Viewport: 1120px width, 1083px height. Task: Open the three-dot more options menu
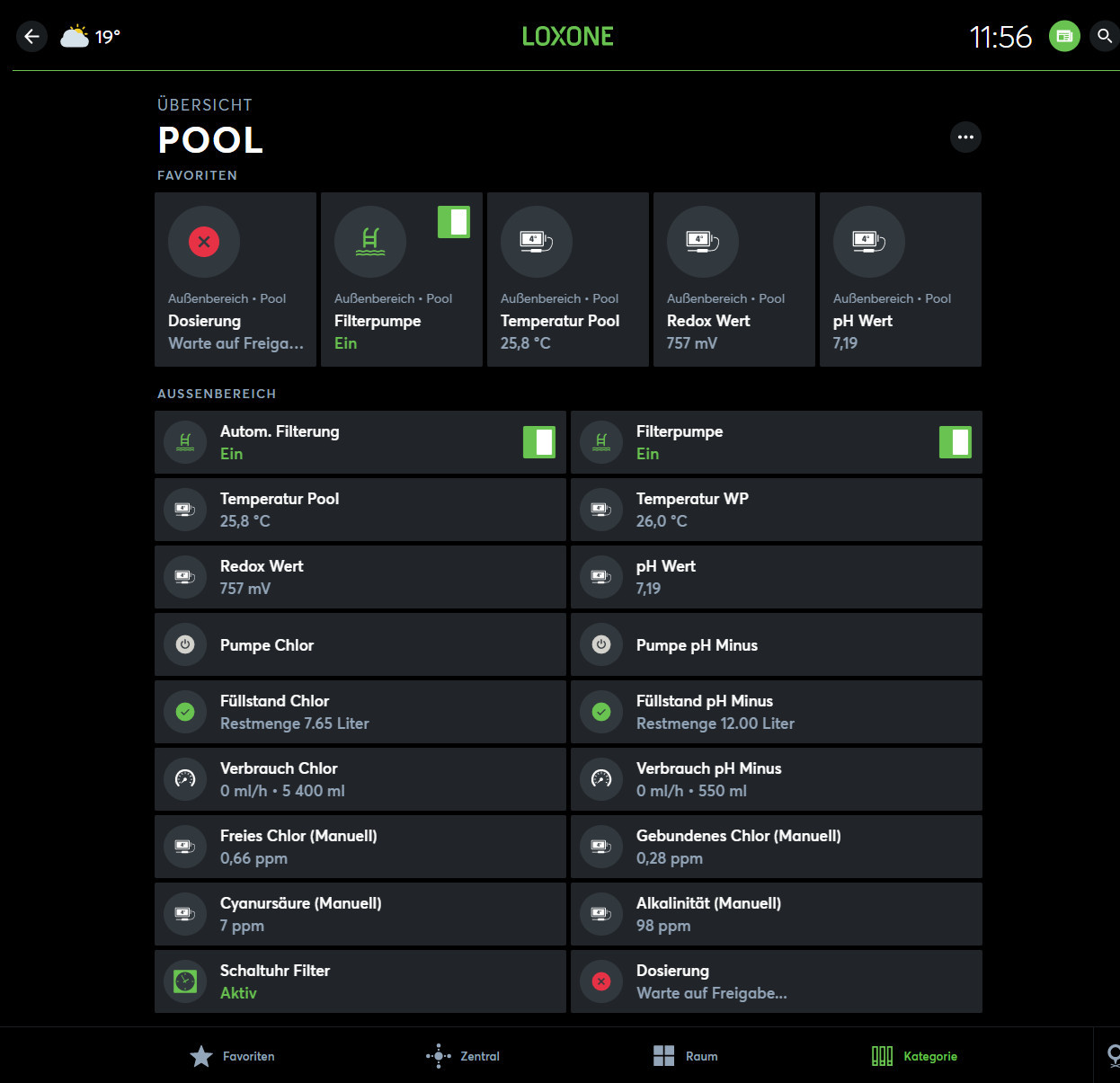click(965, 138)
